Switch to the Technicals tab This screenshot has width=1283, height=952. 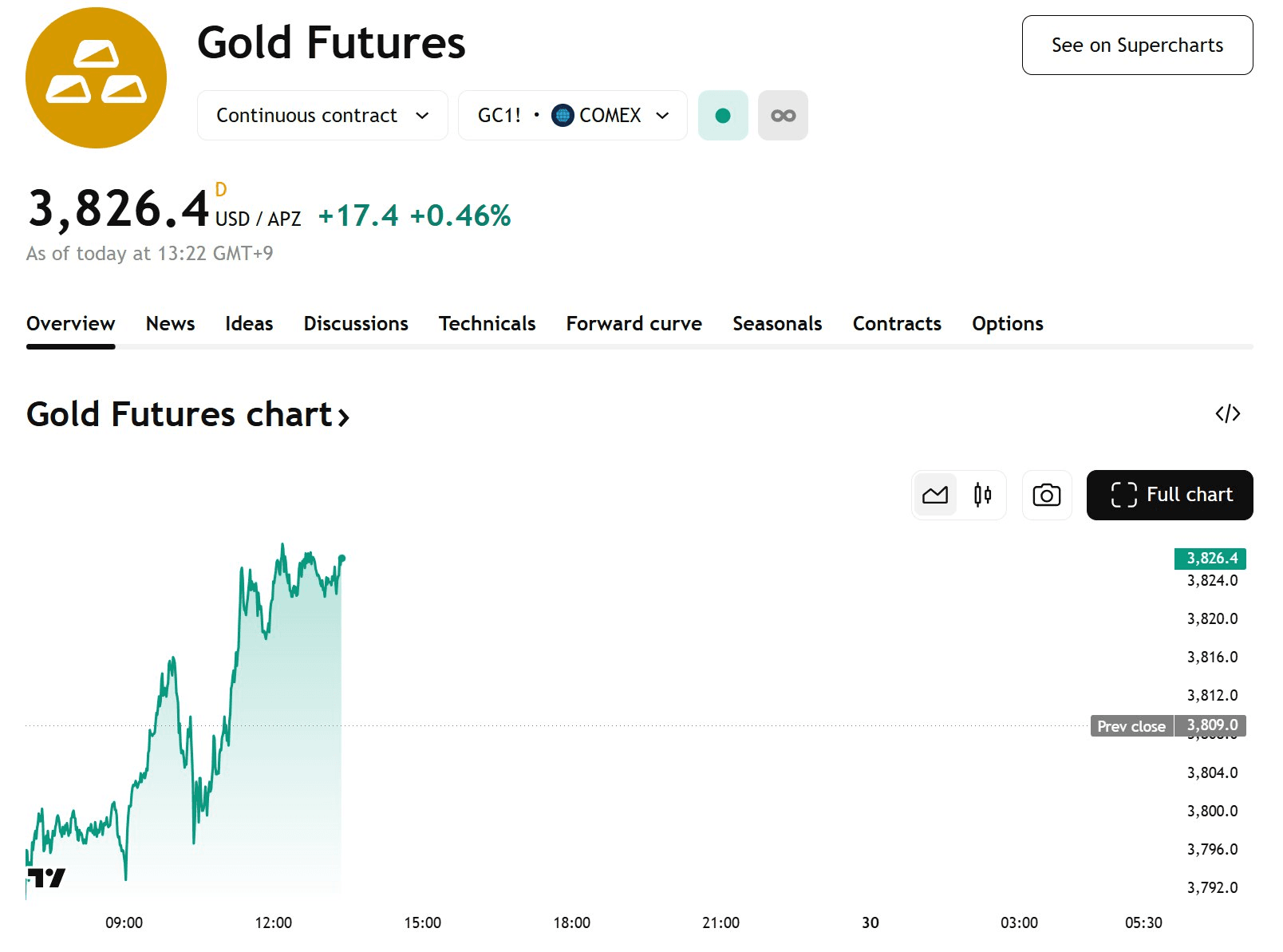click(487, 323)
